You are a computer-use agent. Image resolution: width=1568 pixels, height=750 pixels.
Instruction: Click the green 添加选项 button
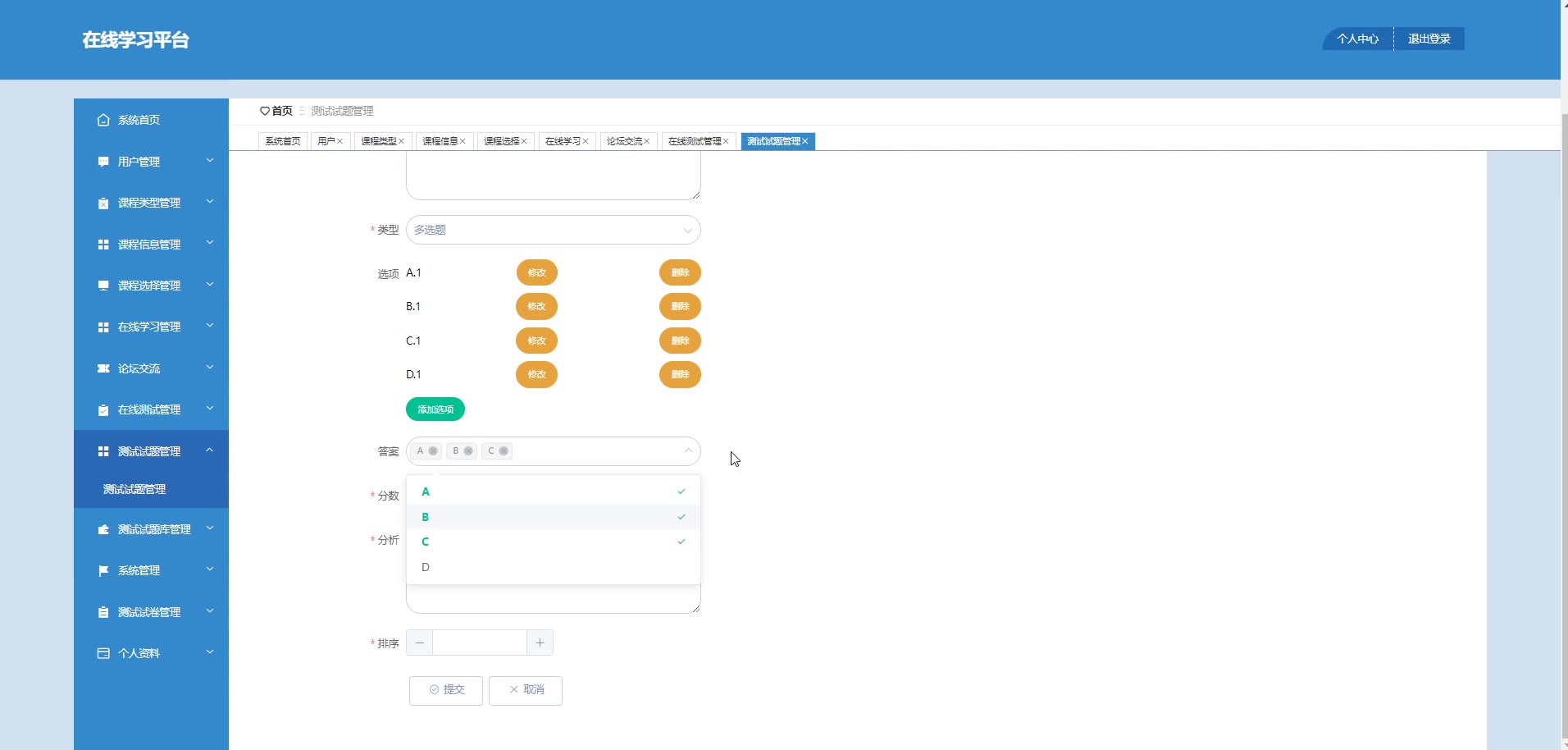(435, 409)
